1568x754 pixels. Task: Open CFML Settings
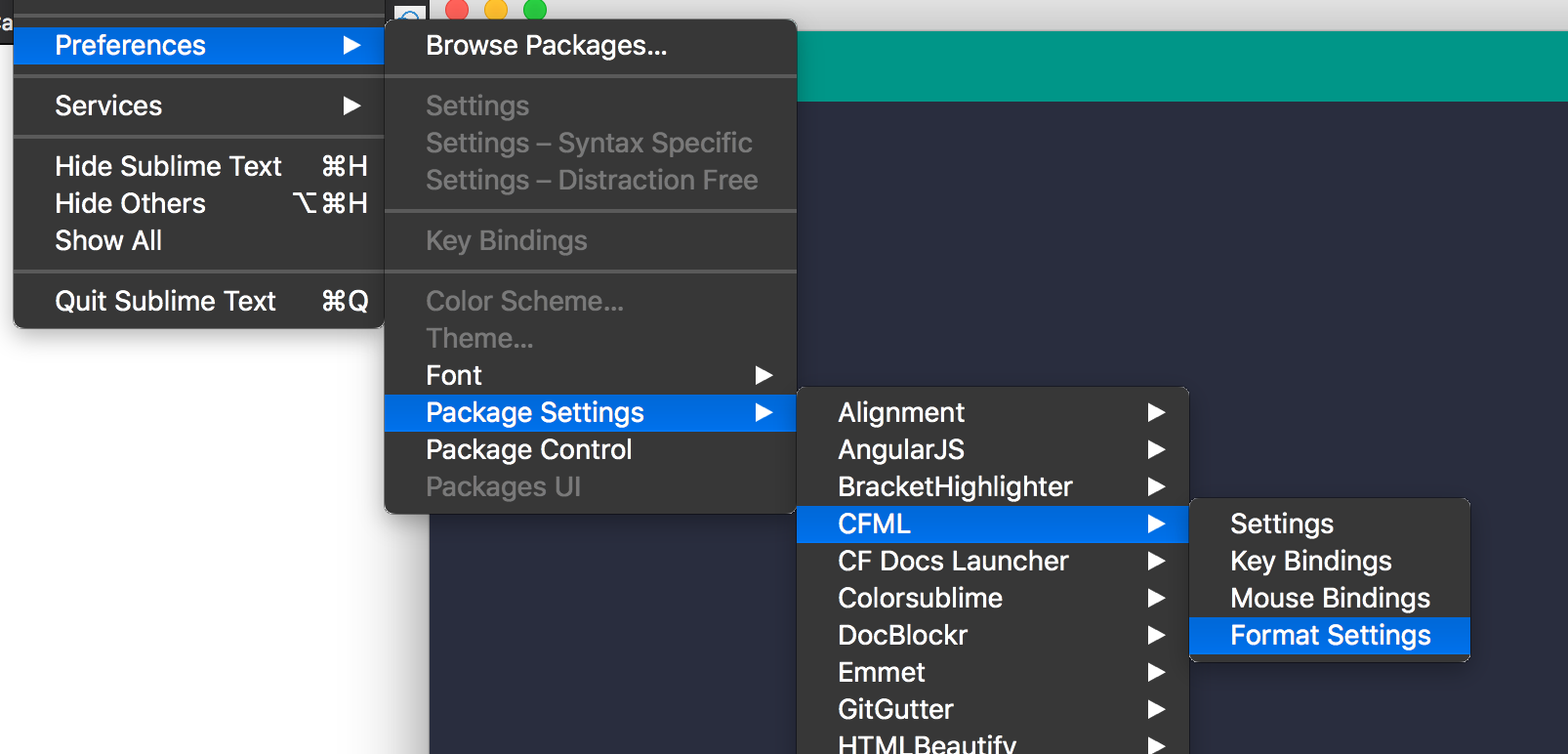(x=1330, y=524)
